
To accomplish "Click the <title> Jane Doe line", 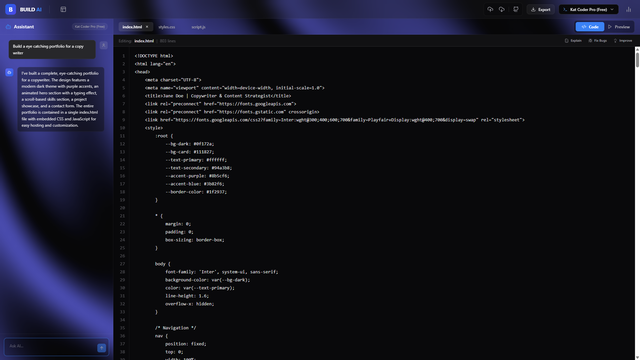I will [x=218, y=96].
